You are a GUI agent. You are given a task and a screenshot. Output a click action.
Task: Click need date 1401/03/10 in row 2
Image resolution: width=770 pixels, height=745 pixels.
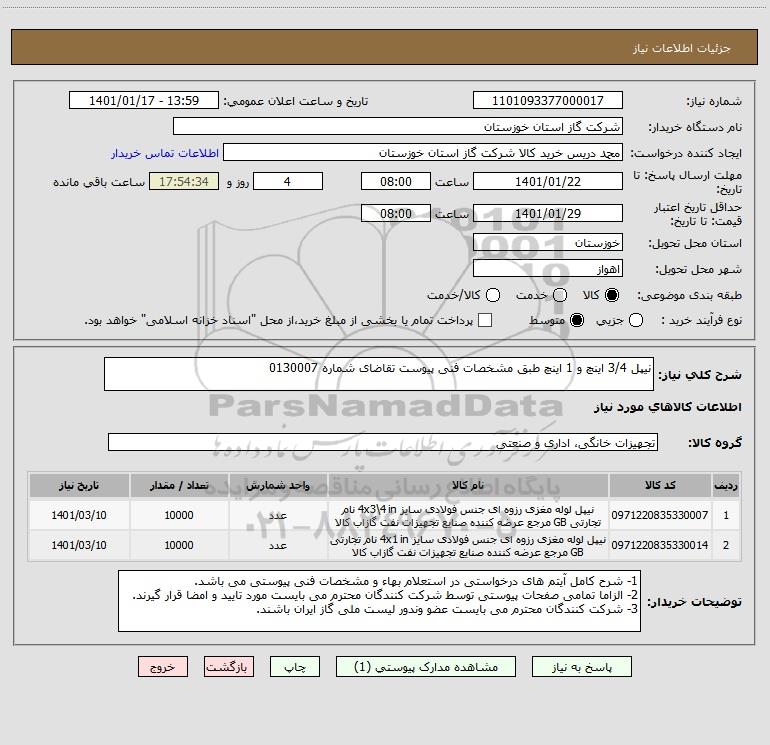[79, 545]
